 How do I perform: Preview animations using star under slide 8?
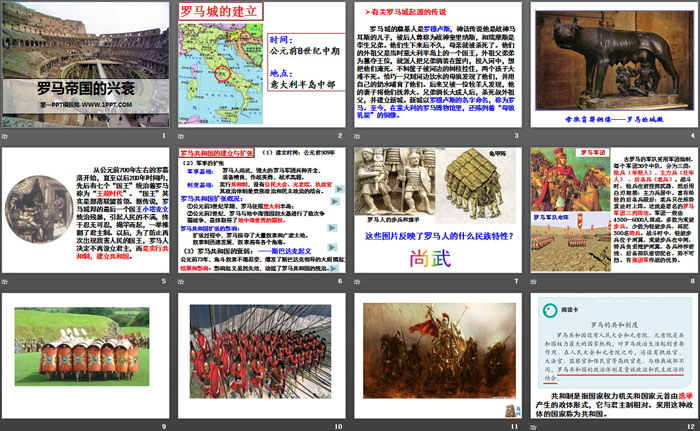tap(533, 281)
